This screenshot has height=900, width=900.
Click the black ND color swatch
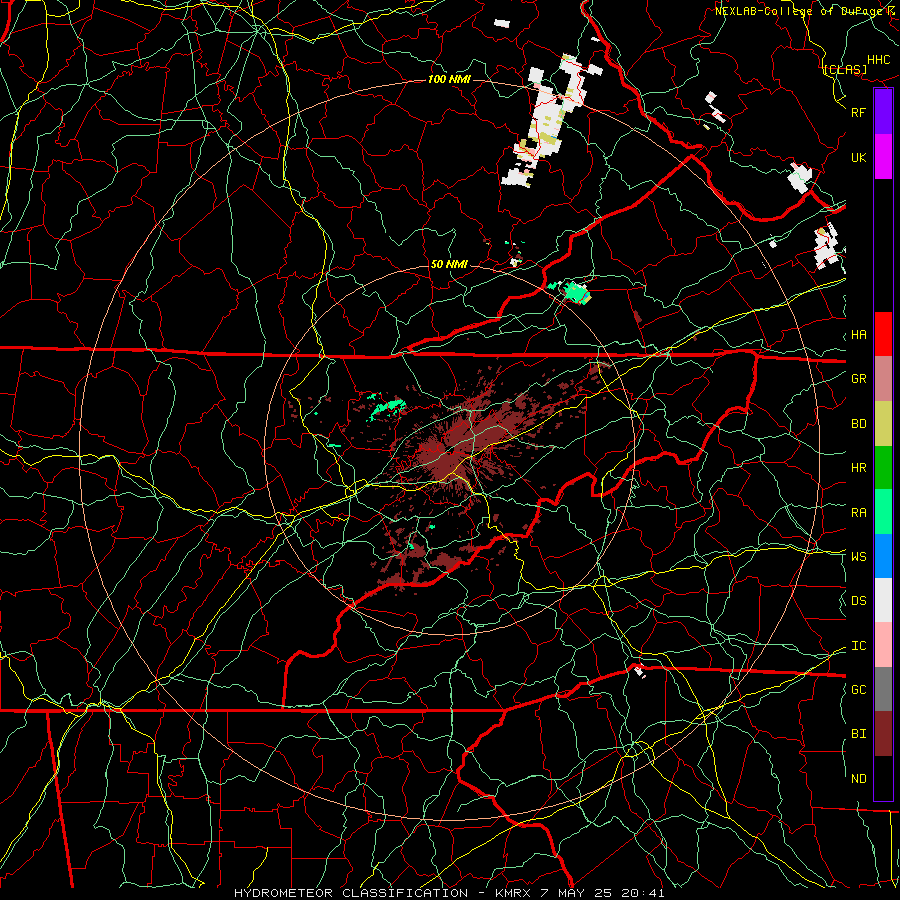point(883,778)
